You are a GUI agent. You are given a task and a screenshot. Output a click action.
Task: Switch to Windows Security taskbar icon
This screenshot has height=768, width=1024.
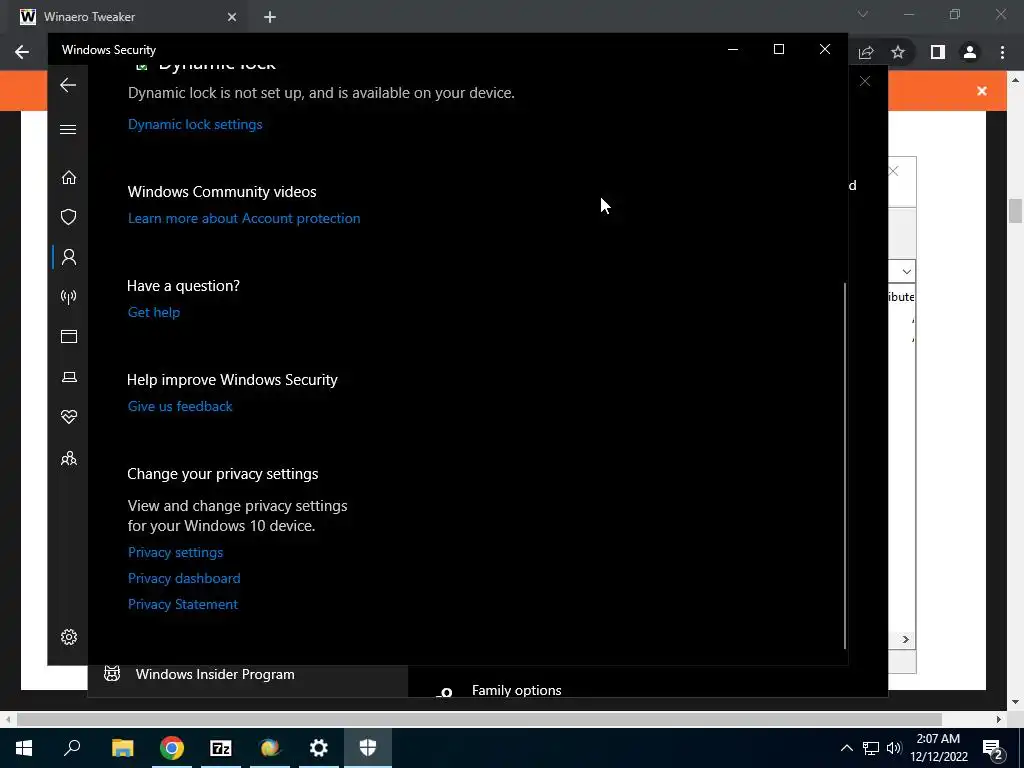(x=368, y=748)
